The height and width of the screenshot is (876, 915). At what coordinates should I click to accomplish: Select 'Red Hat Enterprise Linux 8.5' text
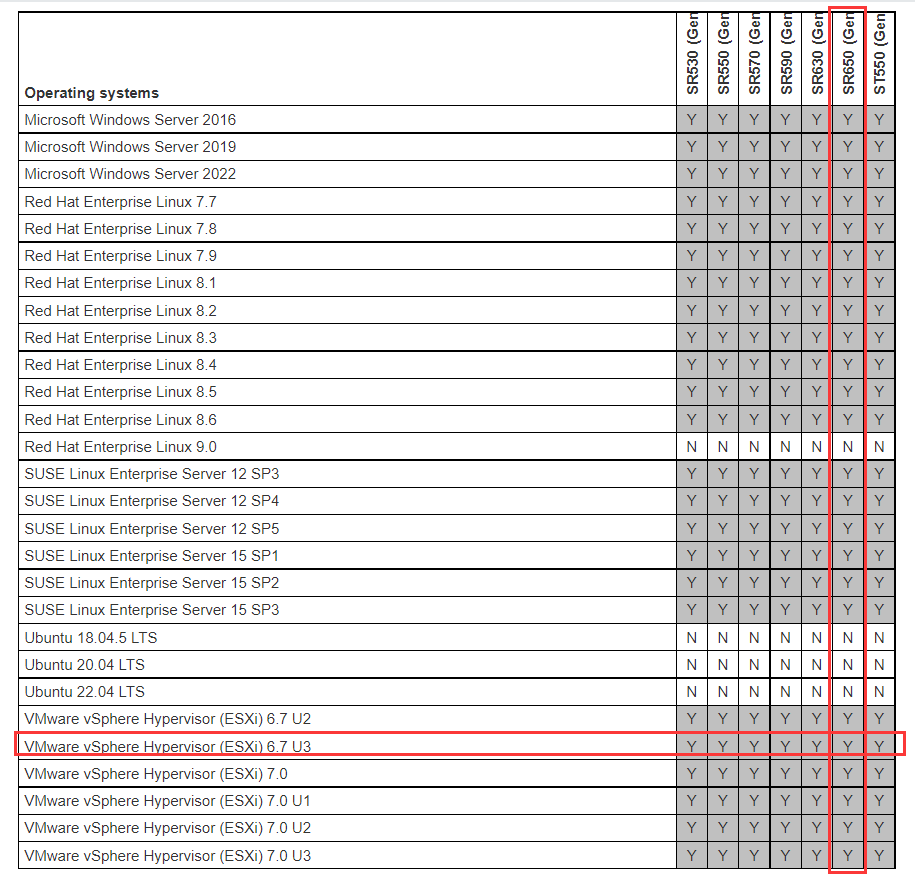(120, 392)
